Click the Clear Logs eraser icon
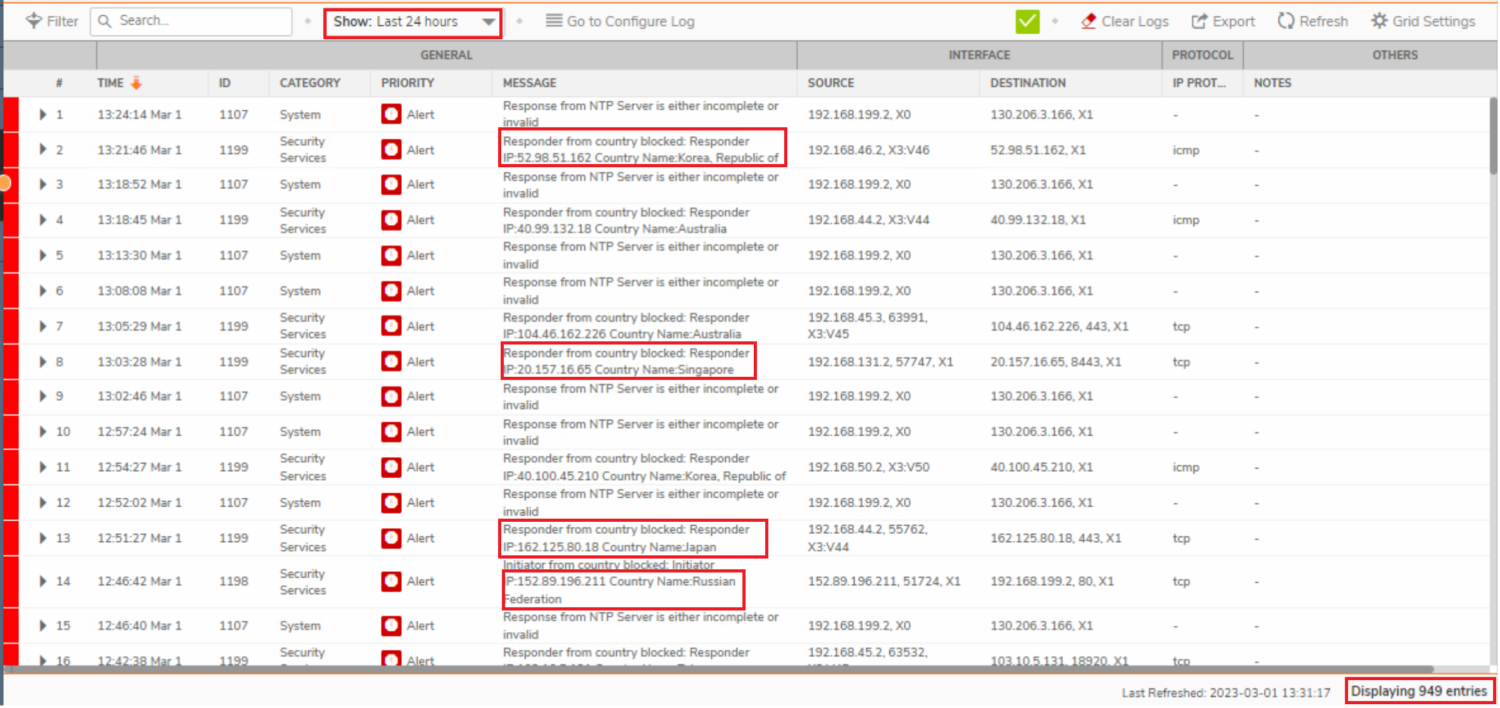Viewport: 1500px width, 708px height. 1089,21
